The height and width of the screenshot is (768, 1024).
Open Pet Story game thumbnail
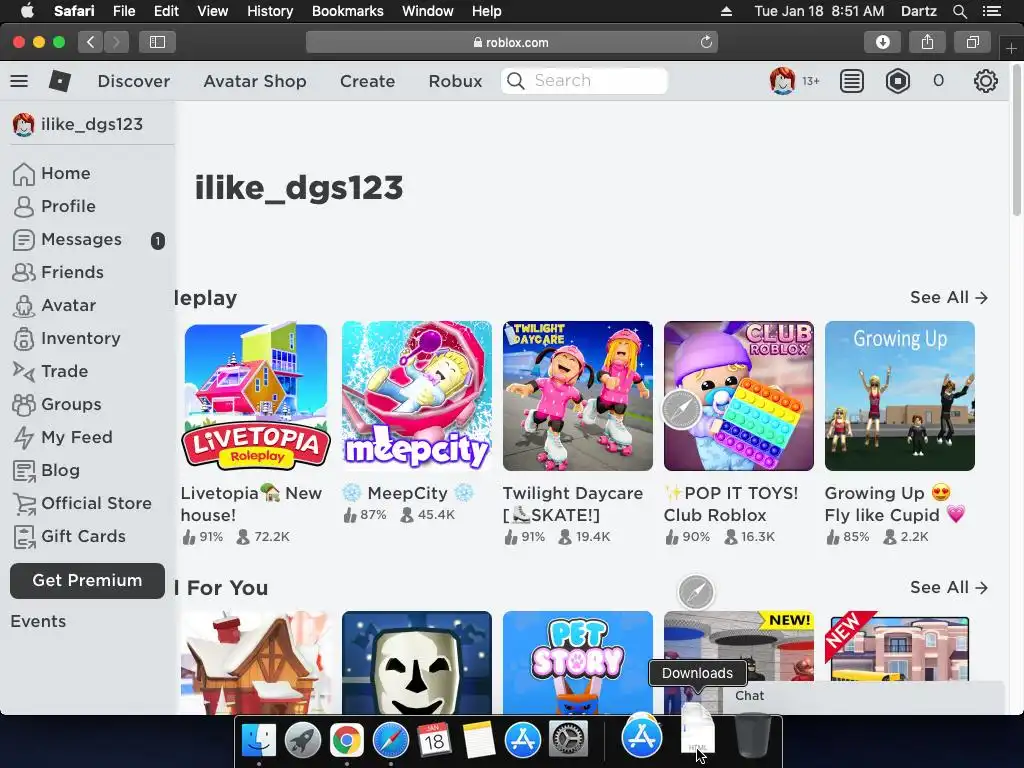pos(578,662)
